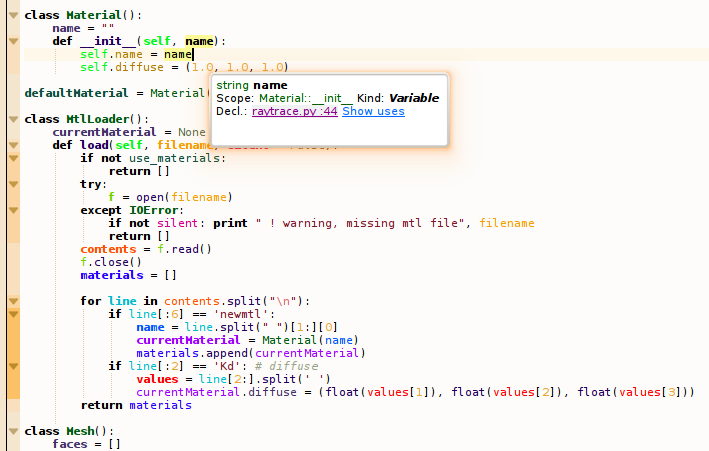This screenshot has height=451, width=709.
Task: Click the use_materials identifier
Action: [174, 158]
